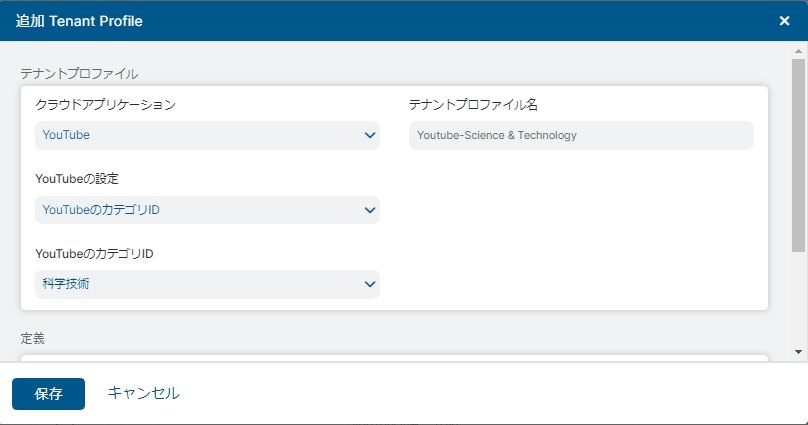Click the 定義 section heading
This screenshot has width=808, height=425.
point(32,338)
